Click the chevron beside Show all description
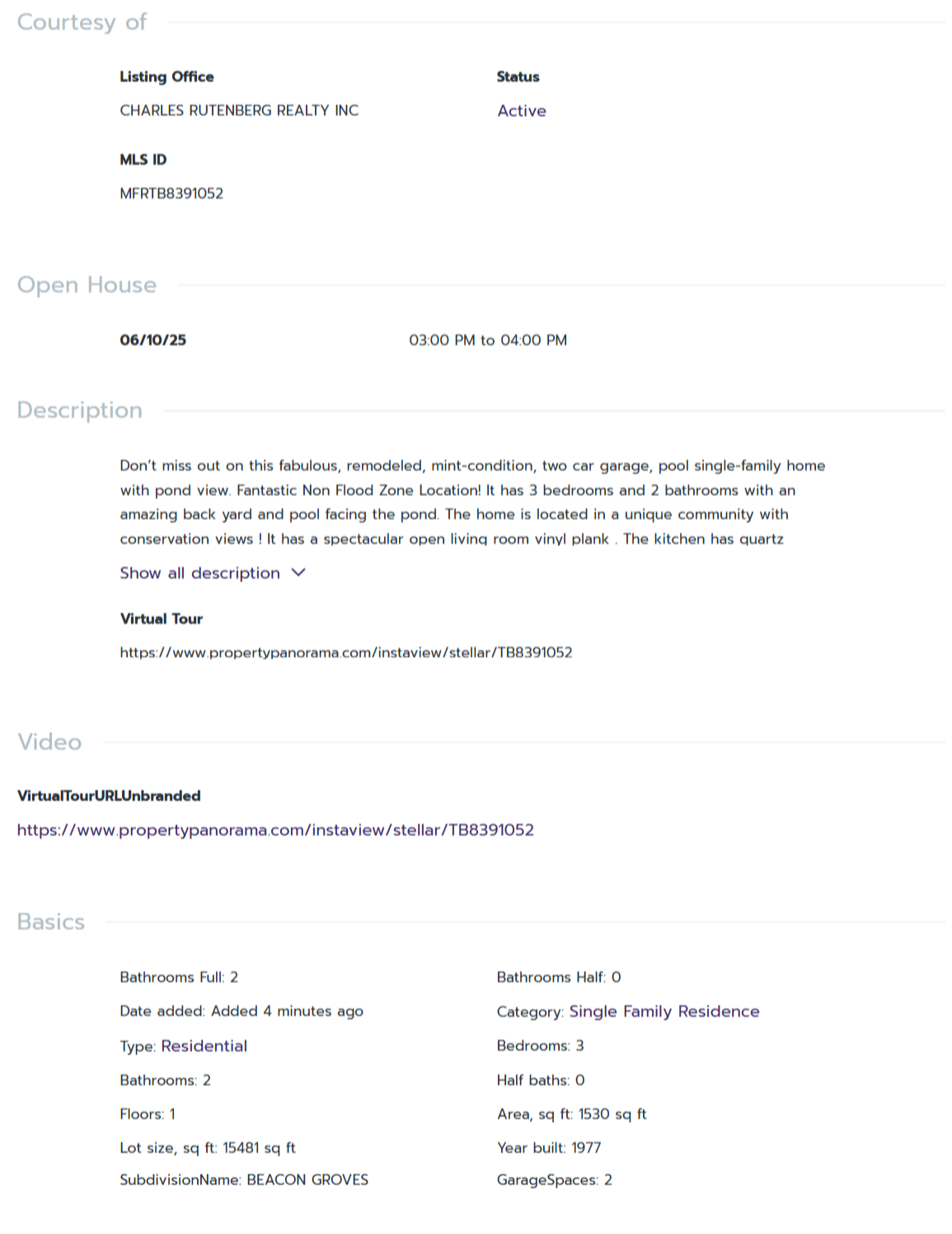952x1234 pixels. 298,573
